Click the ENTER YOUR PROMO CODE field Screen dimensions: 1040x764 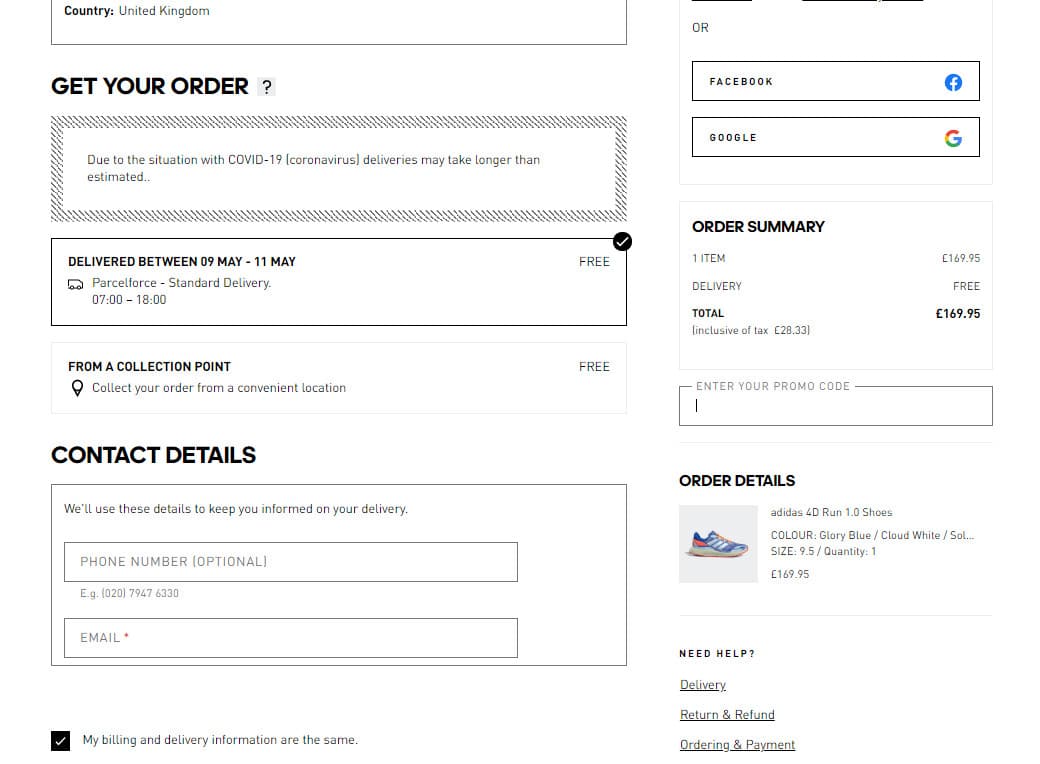coord(835,405)
